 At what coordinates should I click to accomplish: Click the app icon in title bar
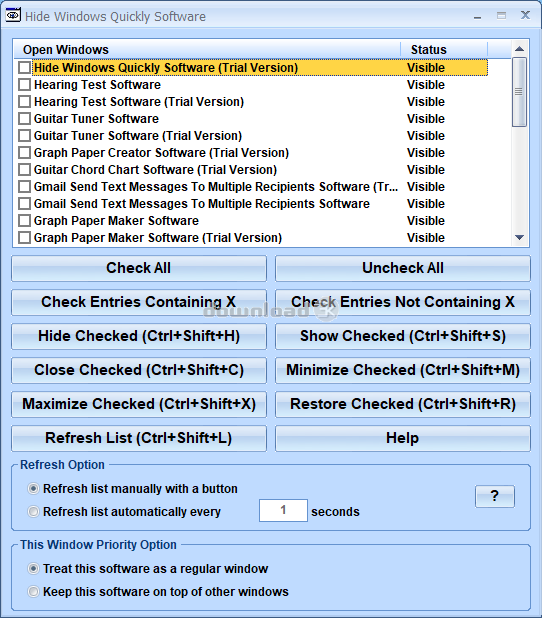13,16
